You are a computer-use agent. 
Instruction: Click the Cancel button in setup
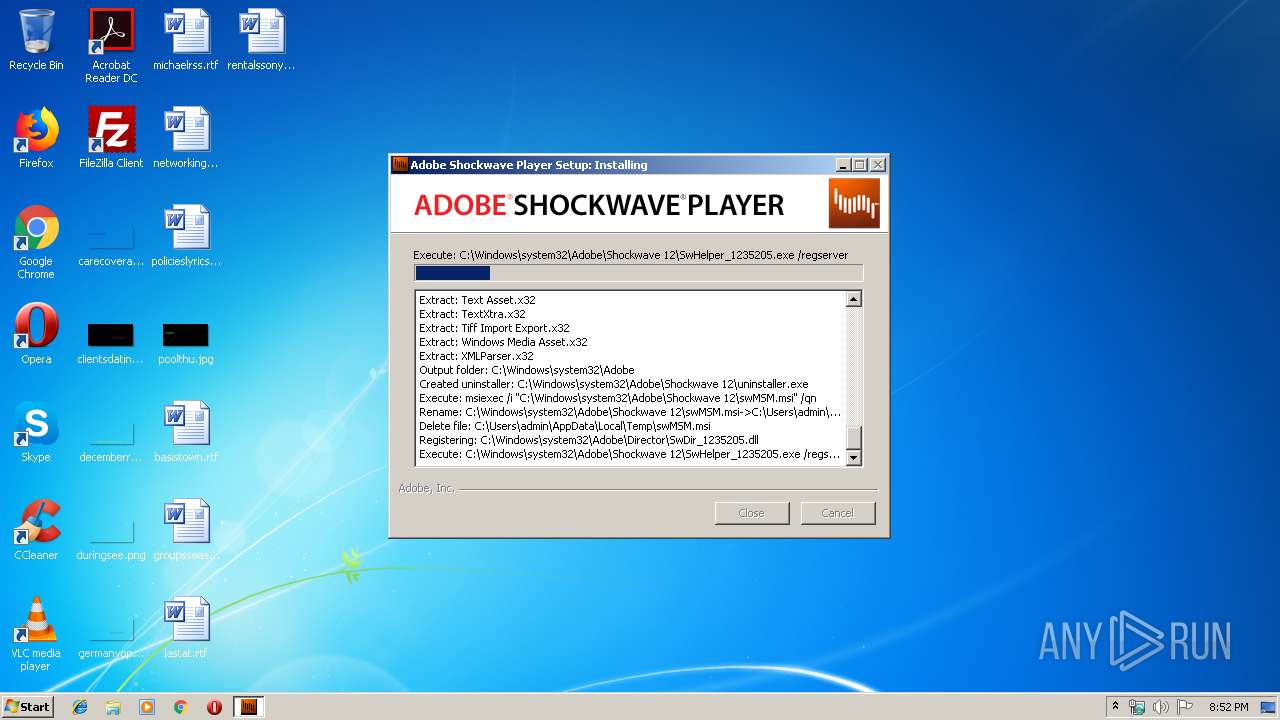pyautogui.click(x=837, y=513)
